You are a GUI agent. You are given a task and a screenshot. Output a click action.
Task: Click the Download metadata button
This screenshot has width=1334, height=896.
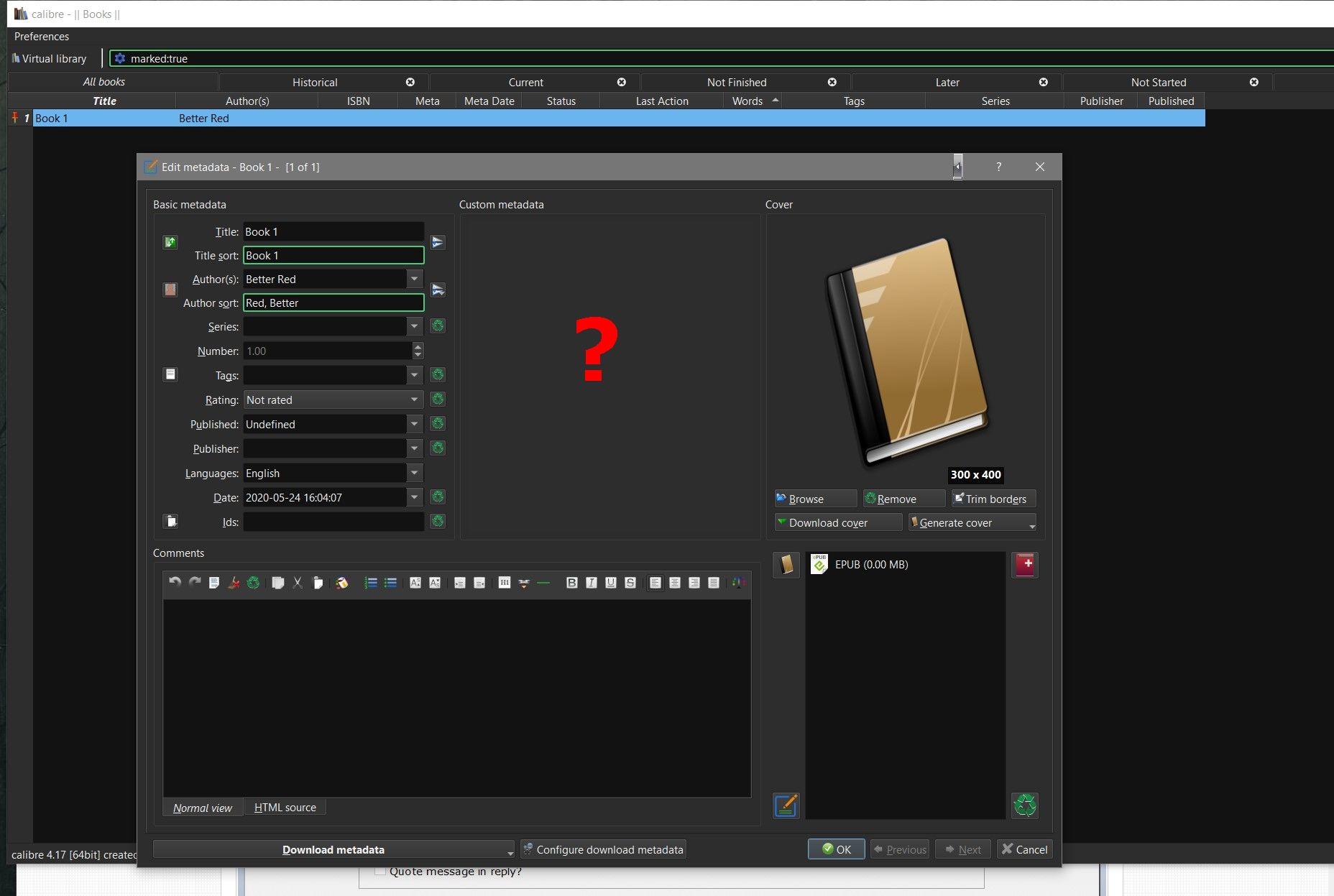333,850
